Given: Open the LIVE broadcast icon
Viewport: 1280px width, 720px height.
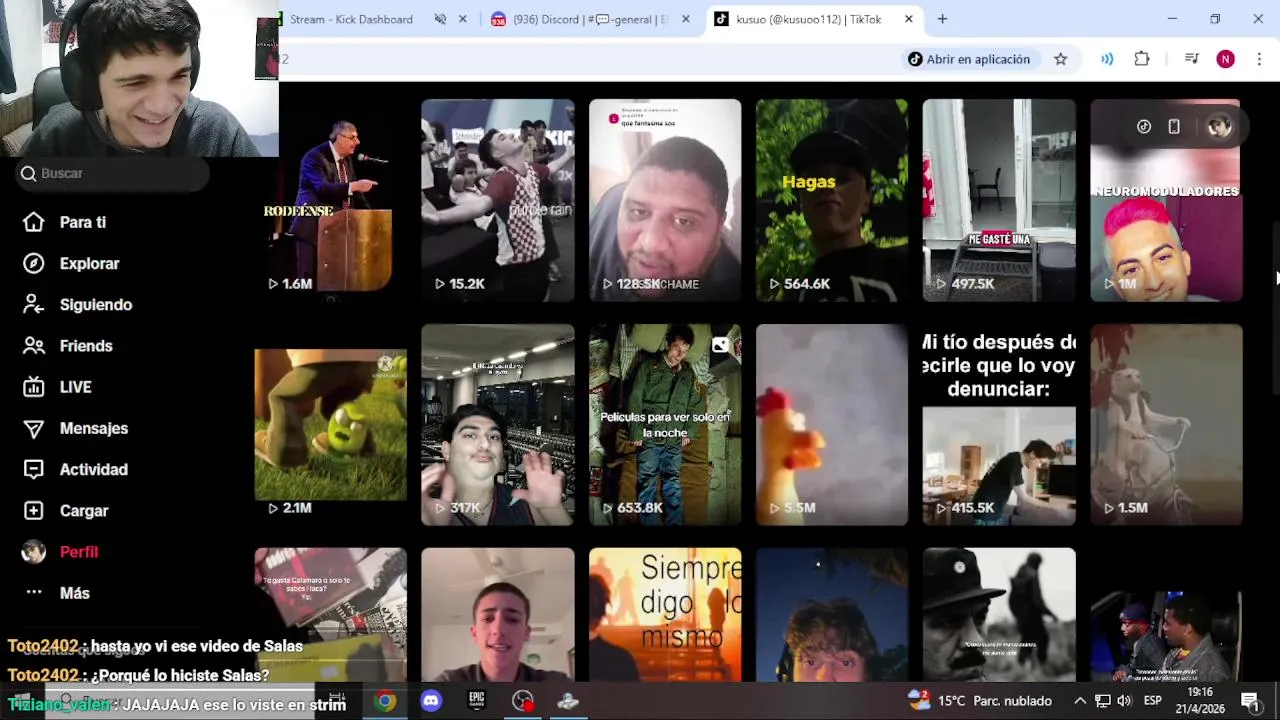Looking at the screenshot, I should pyautogui.click(x=34, y=387).
